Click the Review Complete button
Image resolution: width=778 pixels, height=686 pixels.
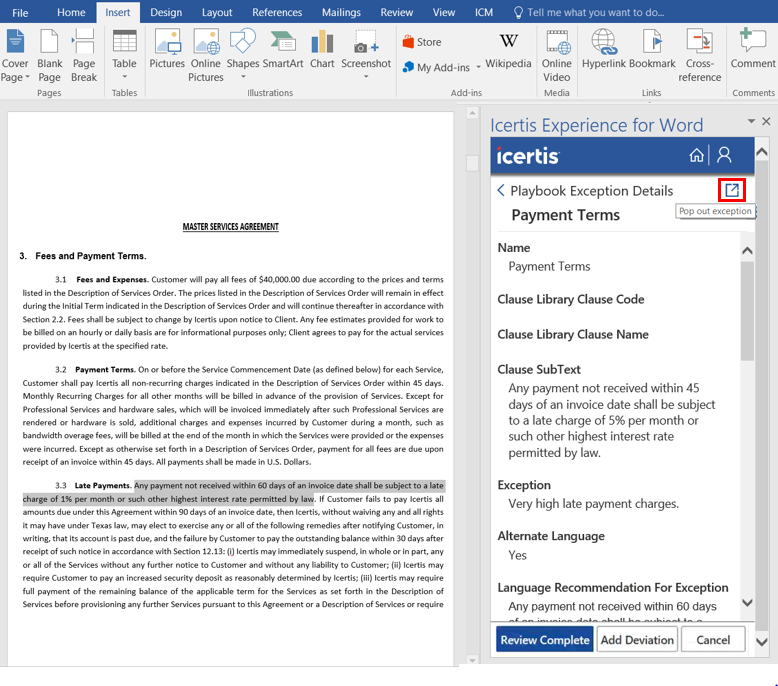(544, 640)
